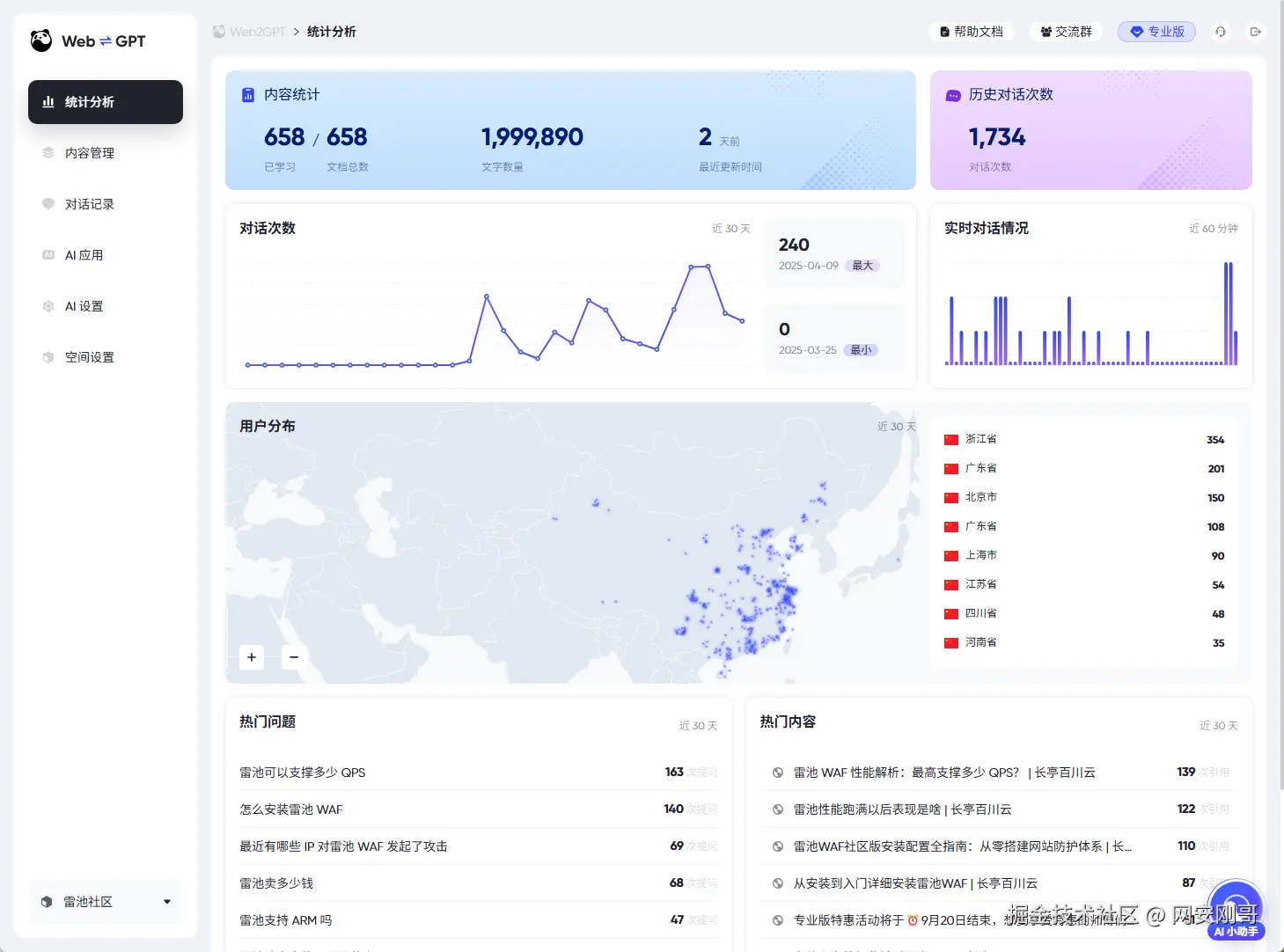Click the AI 设置 gear icon
The image size is (1284, 952).
pyautogui.click(x=48, y=306)
